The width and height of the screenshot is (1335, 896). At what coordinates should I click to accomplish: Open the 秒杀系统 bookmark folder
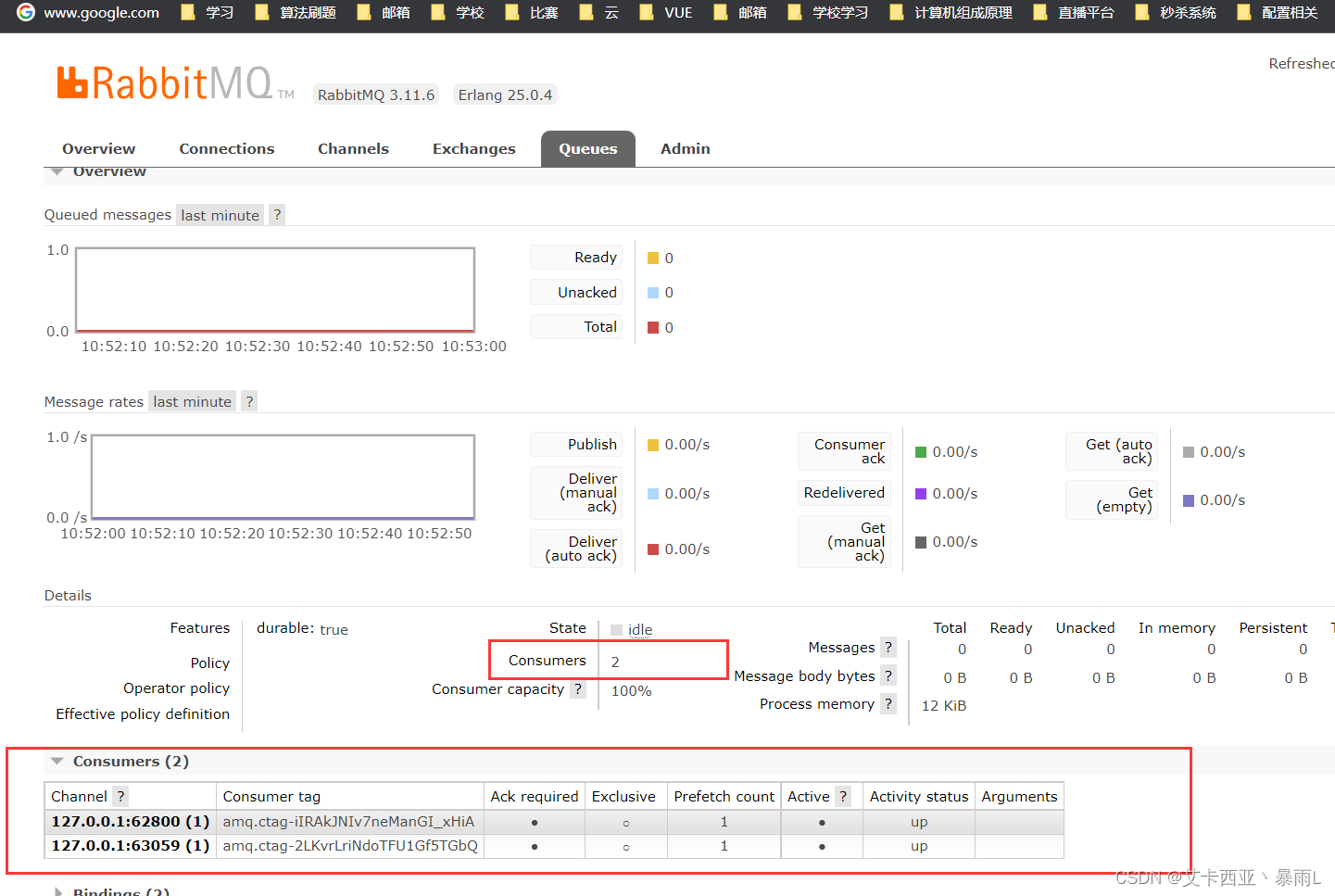[x=1176, y=12]
